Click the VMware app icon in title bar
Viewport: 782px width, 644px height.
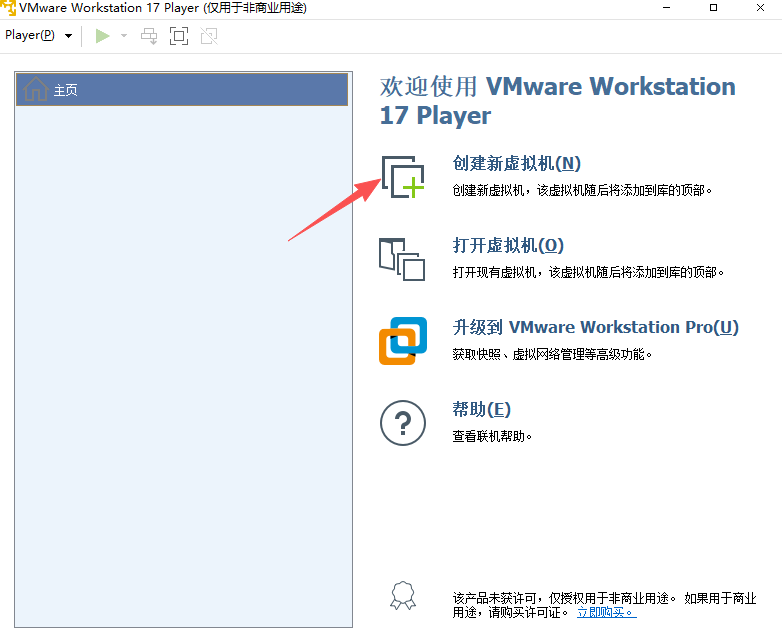click(8, 7)
